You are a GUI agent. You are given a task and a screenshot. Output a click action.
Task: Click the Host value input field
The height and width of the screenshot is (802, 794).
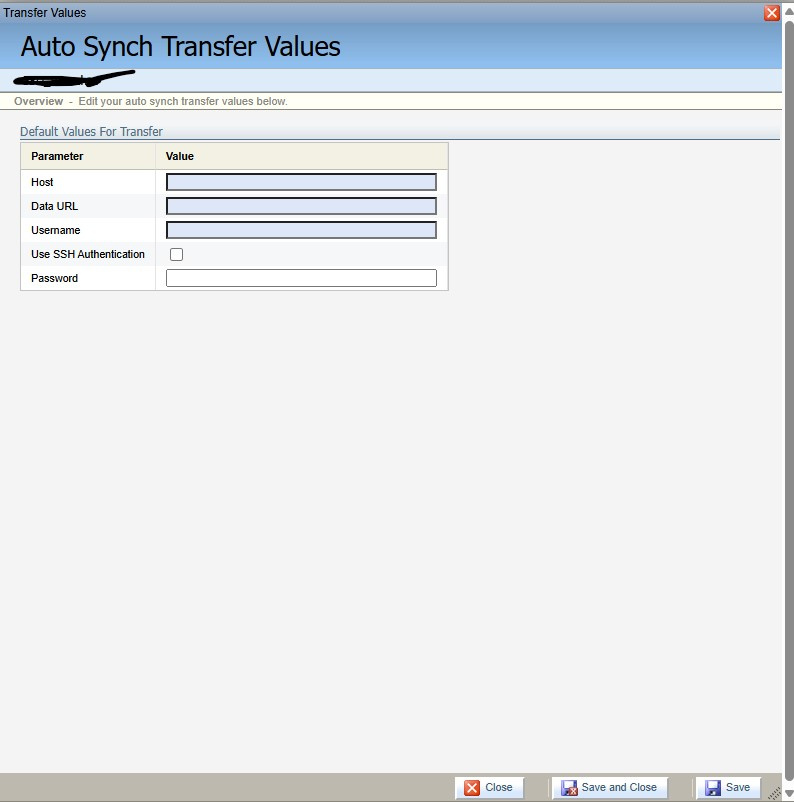[301, 182]
